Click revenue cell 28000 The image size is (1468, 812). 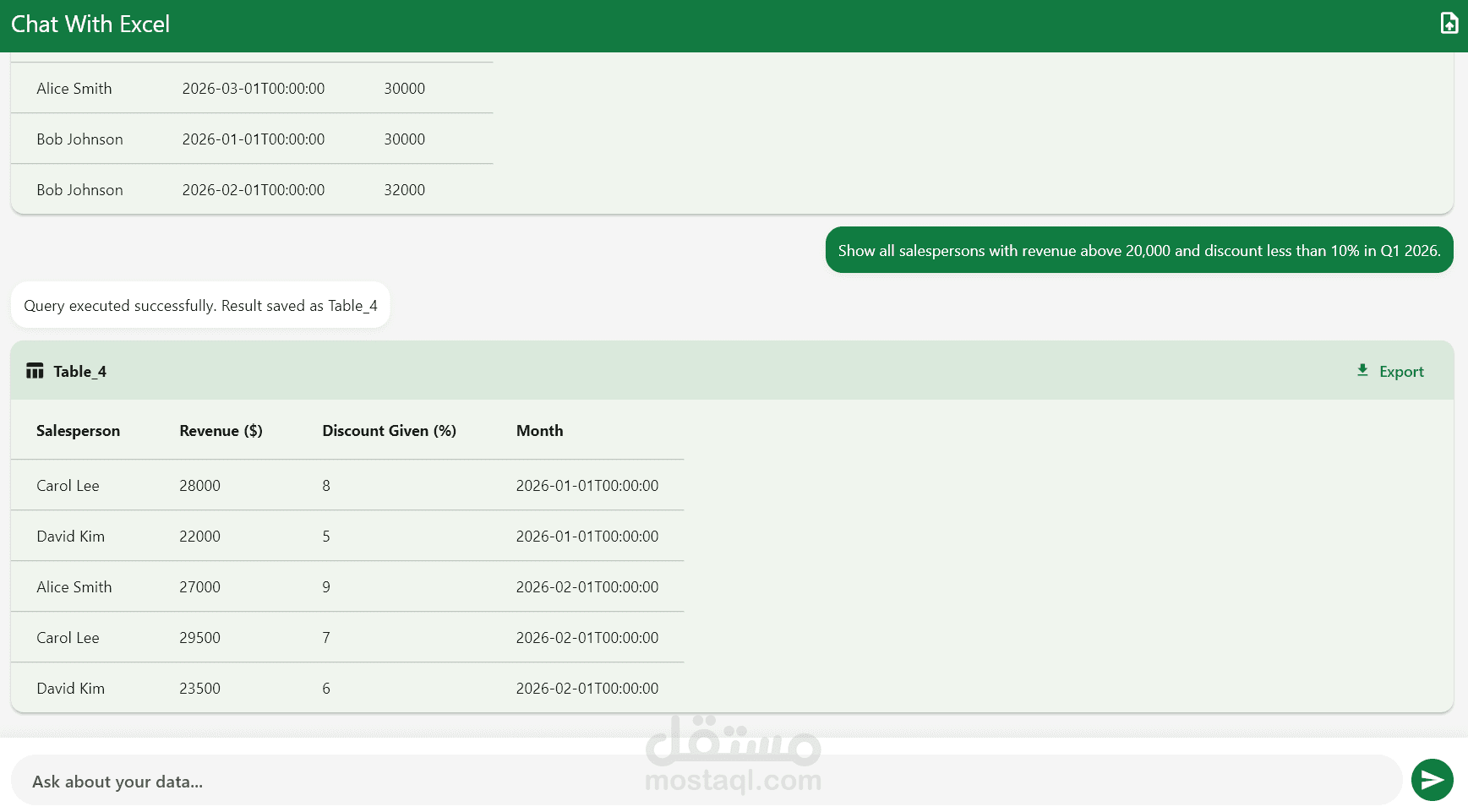(199, 486)
